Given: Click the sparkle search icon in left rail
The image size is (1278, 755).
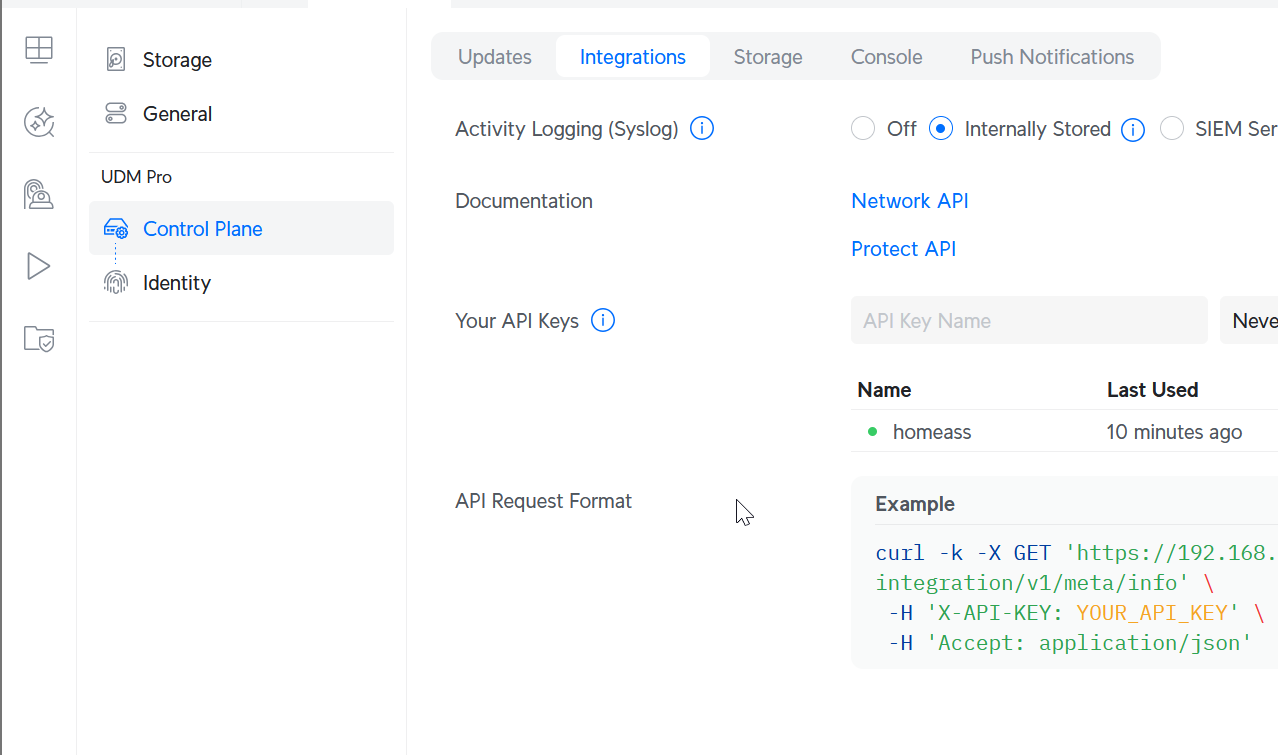Looking at the screenshot, I should [39, 122].
